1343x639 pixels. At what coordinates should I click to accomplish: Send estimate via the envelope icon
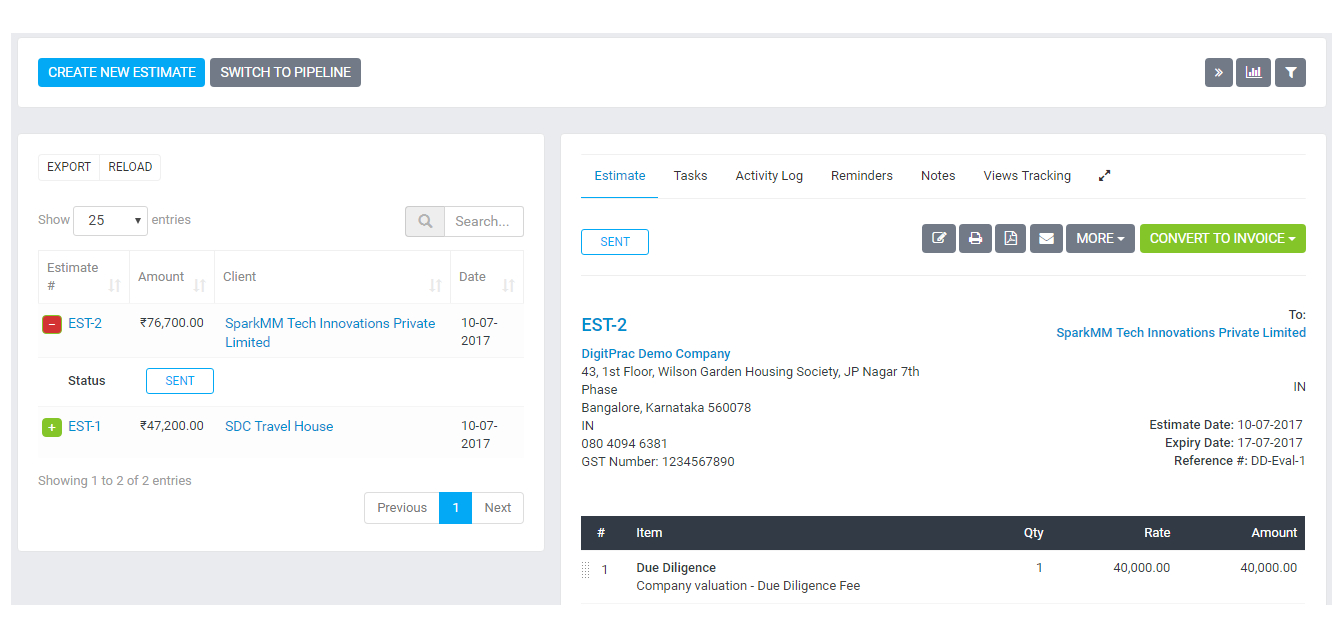(1046, 239)
